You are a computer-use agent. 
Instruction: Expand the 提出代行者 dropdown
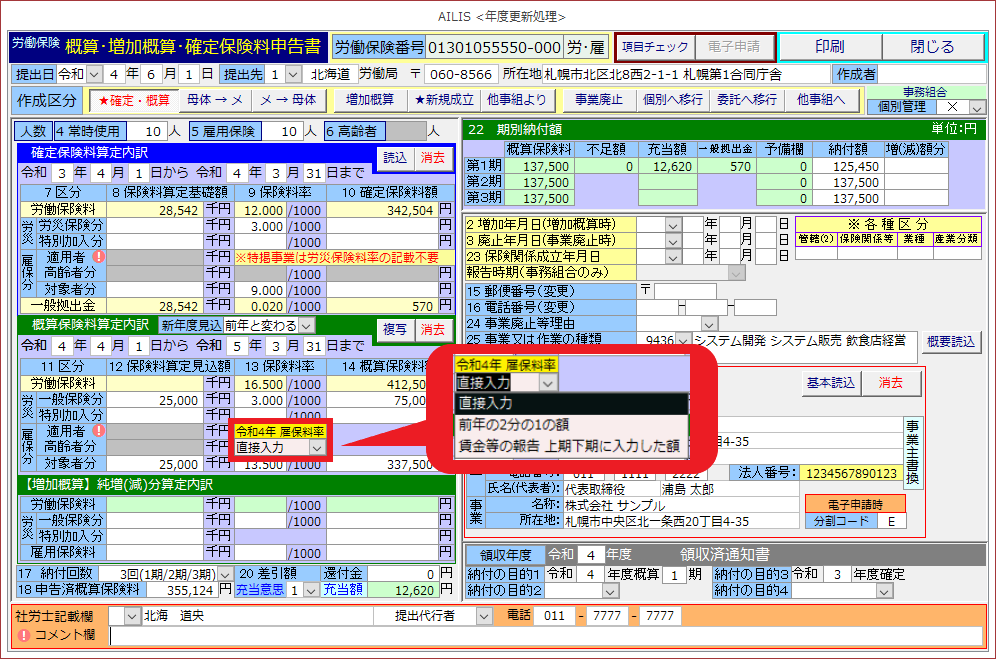481,615
